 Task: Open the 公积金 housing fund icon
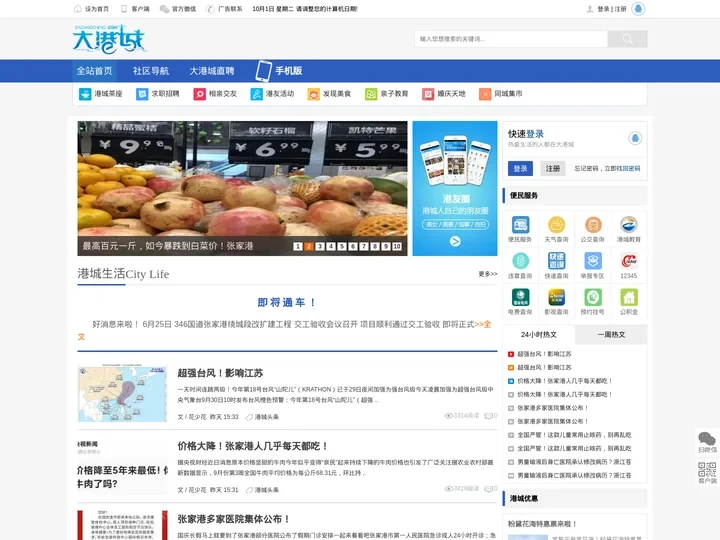pos(629,297)
